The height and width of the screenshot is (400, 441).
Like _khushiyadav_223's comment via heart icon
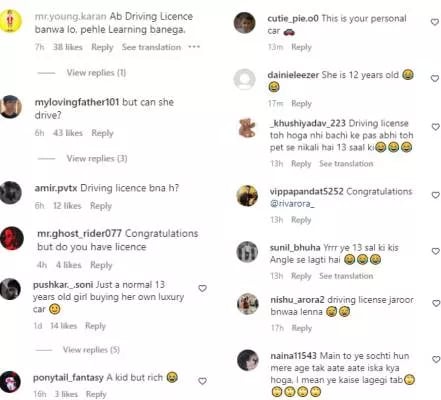435,127
